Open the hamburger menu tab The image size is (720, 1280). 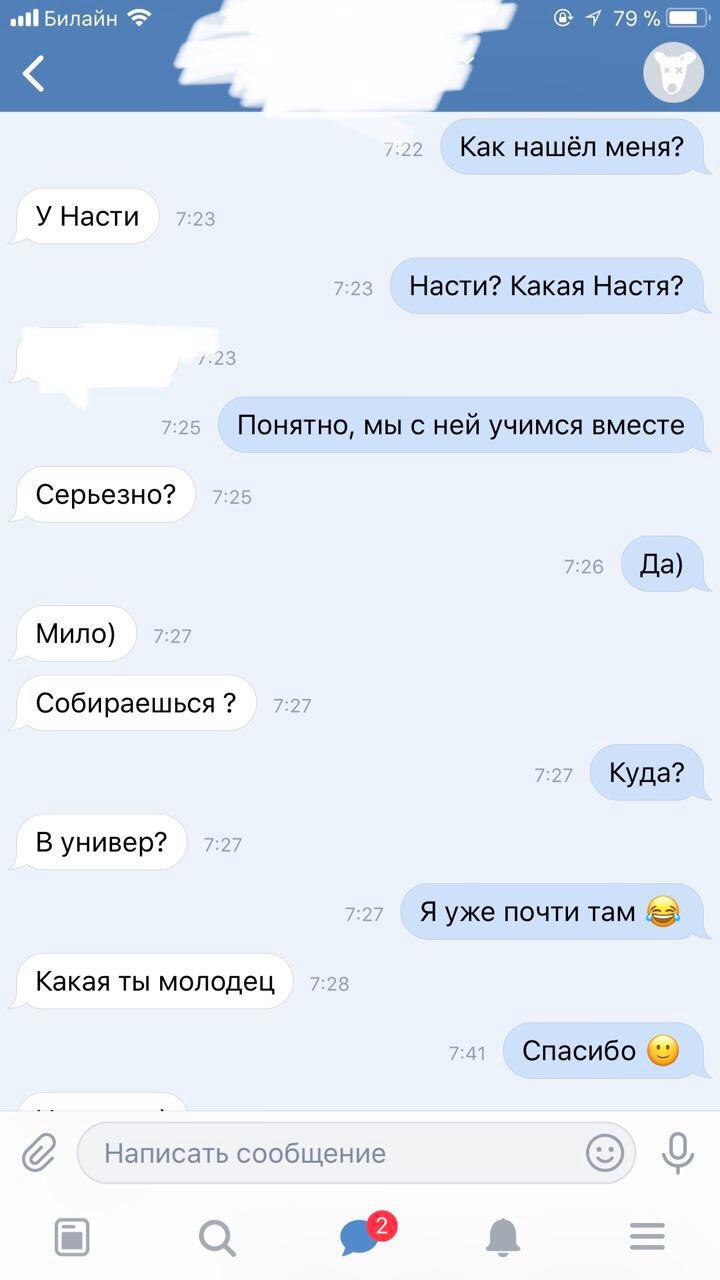648,1238
